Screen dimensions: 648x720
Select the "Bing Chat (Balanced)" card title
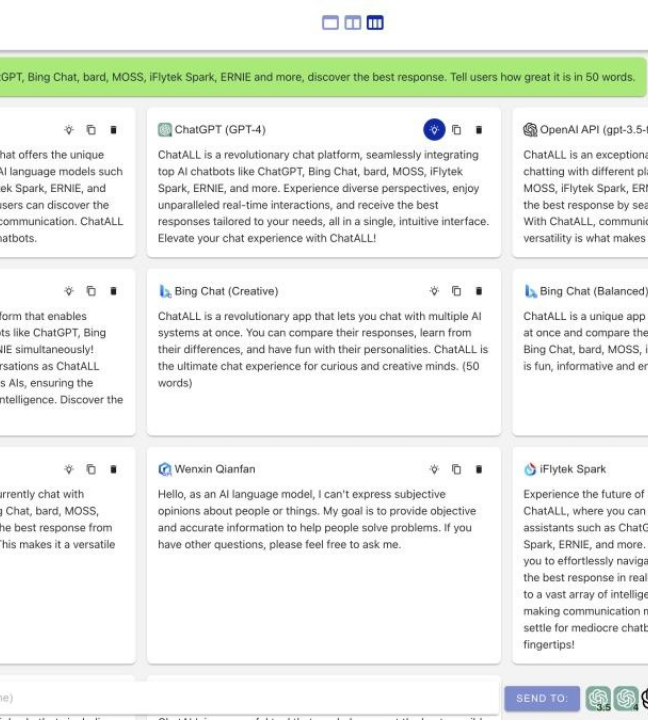tap(593, 291)
